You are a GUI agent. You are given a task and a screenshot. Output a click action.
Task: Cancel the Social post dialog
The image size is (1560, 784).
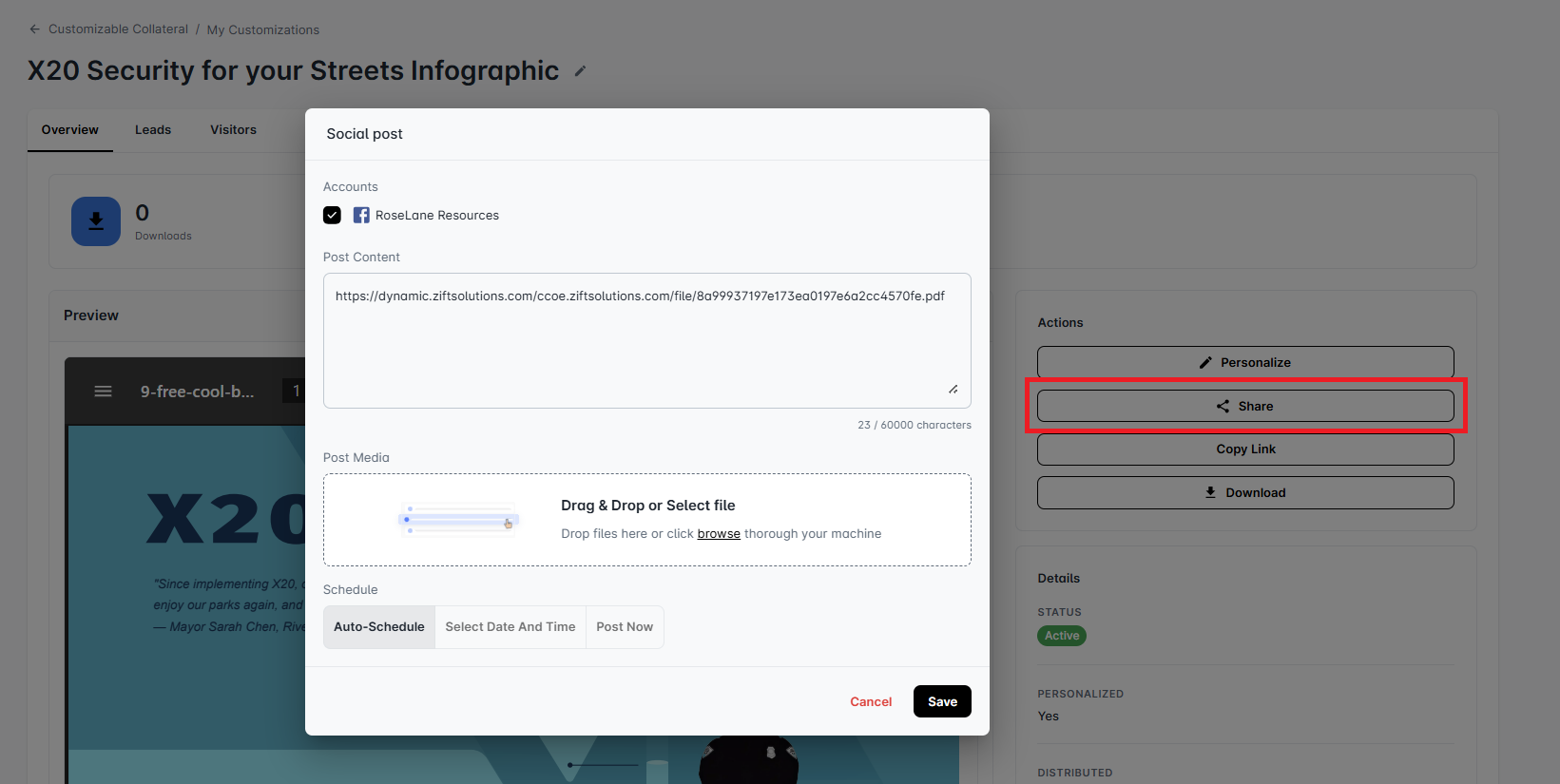coord(871,702)
